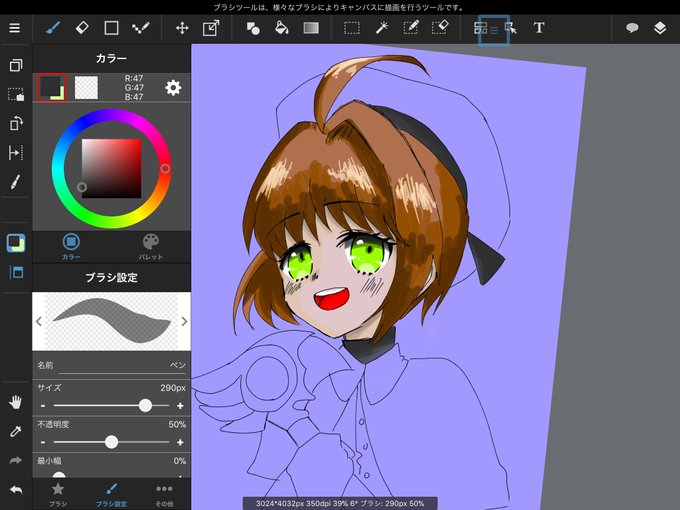The height and width of the screenshot is (510, 680).
Task: Open the speech bubble comment icon
Action: coord(632,28)
